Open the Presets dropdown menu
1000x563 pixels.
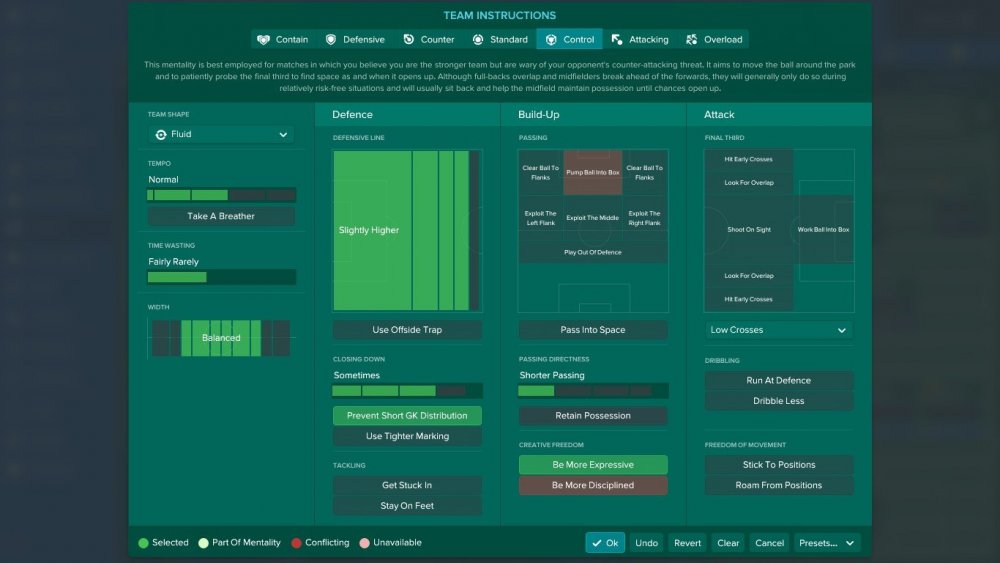[x=826, y=543]
